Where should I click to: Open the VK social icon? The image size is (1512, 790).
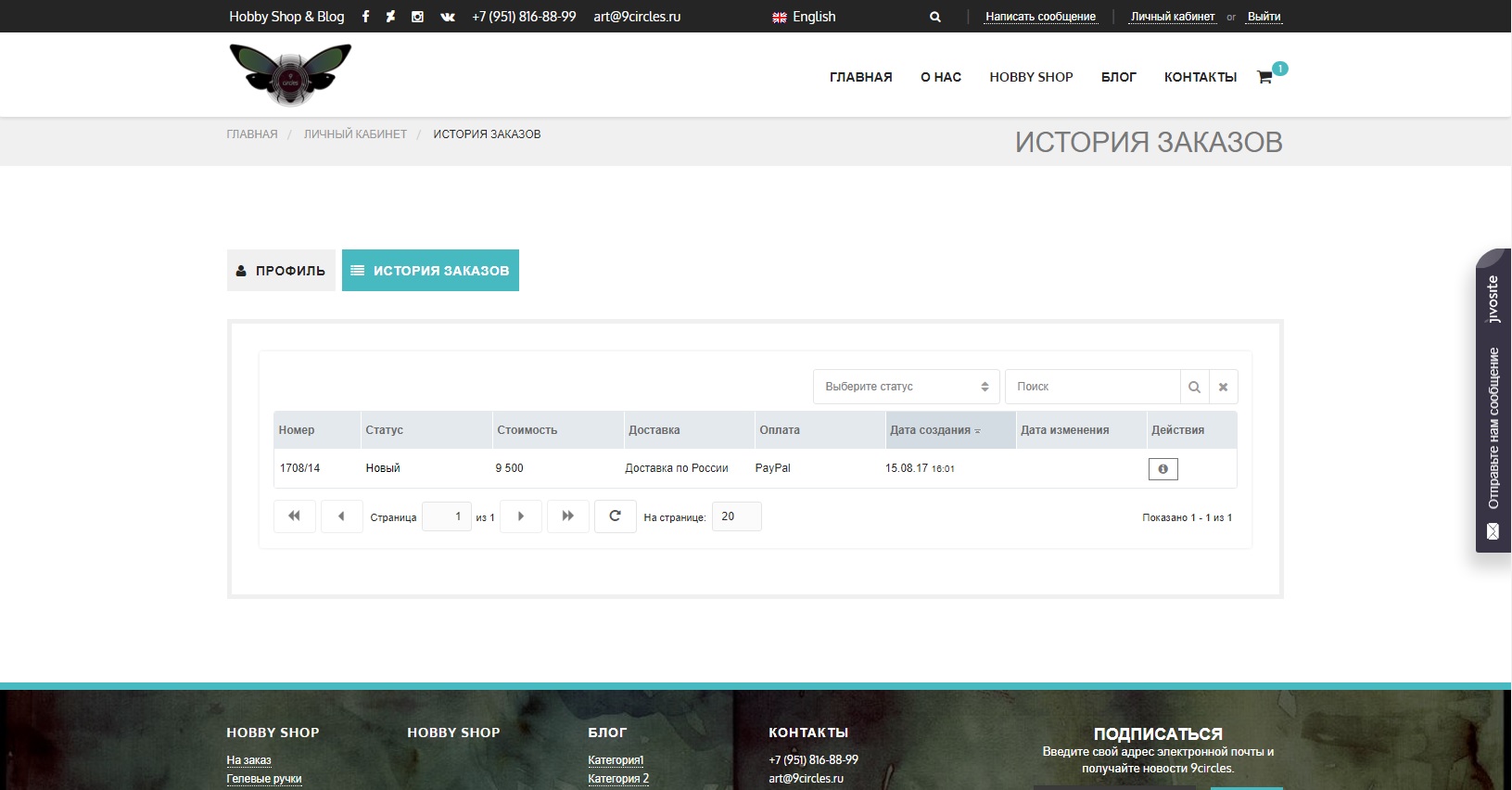[x=448, y=17]
